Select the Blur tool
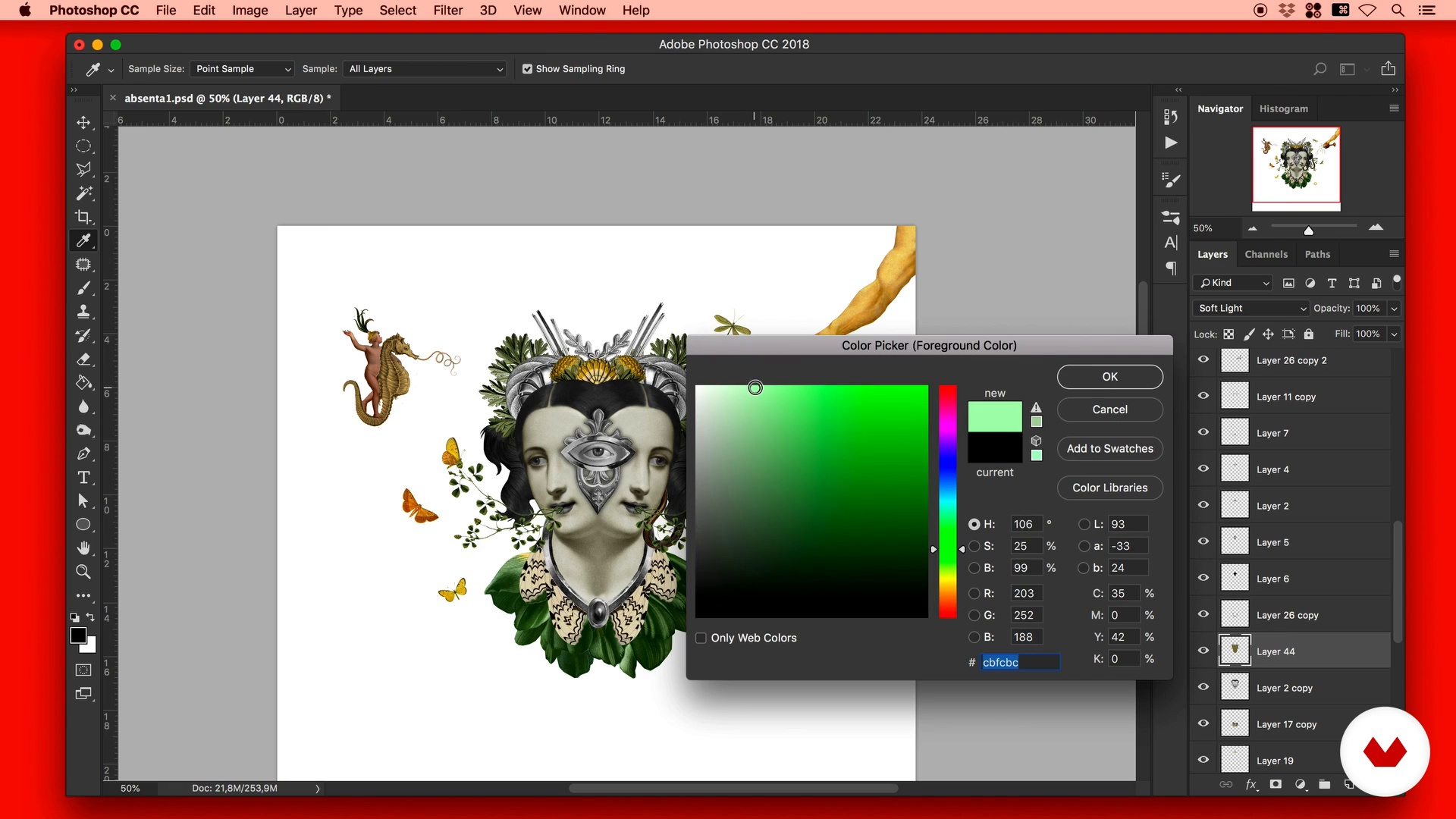The width and height of the screenshot is (1456, 819). click(83, 406)
